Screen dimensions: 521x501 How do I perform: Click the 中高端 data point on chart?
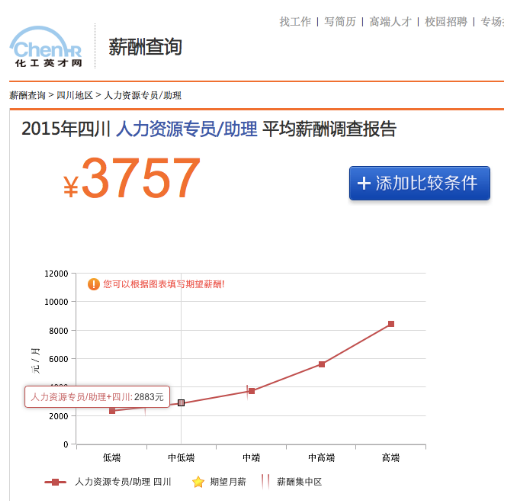click(322, 364)
